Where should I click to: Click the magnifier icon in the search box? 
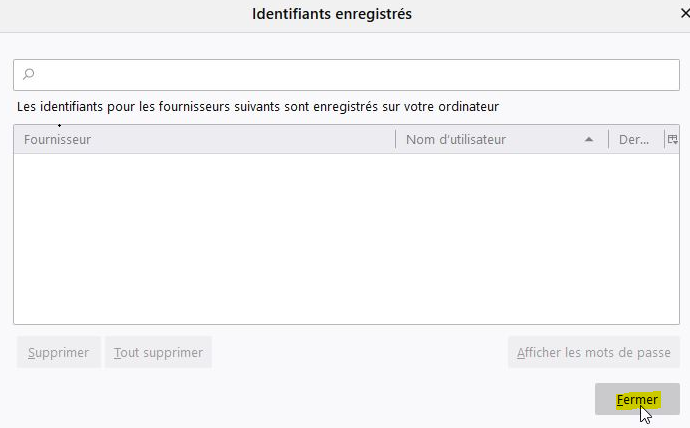(29, 73)
